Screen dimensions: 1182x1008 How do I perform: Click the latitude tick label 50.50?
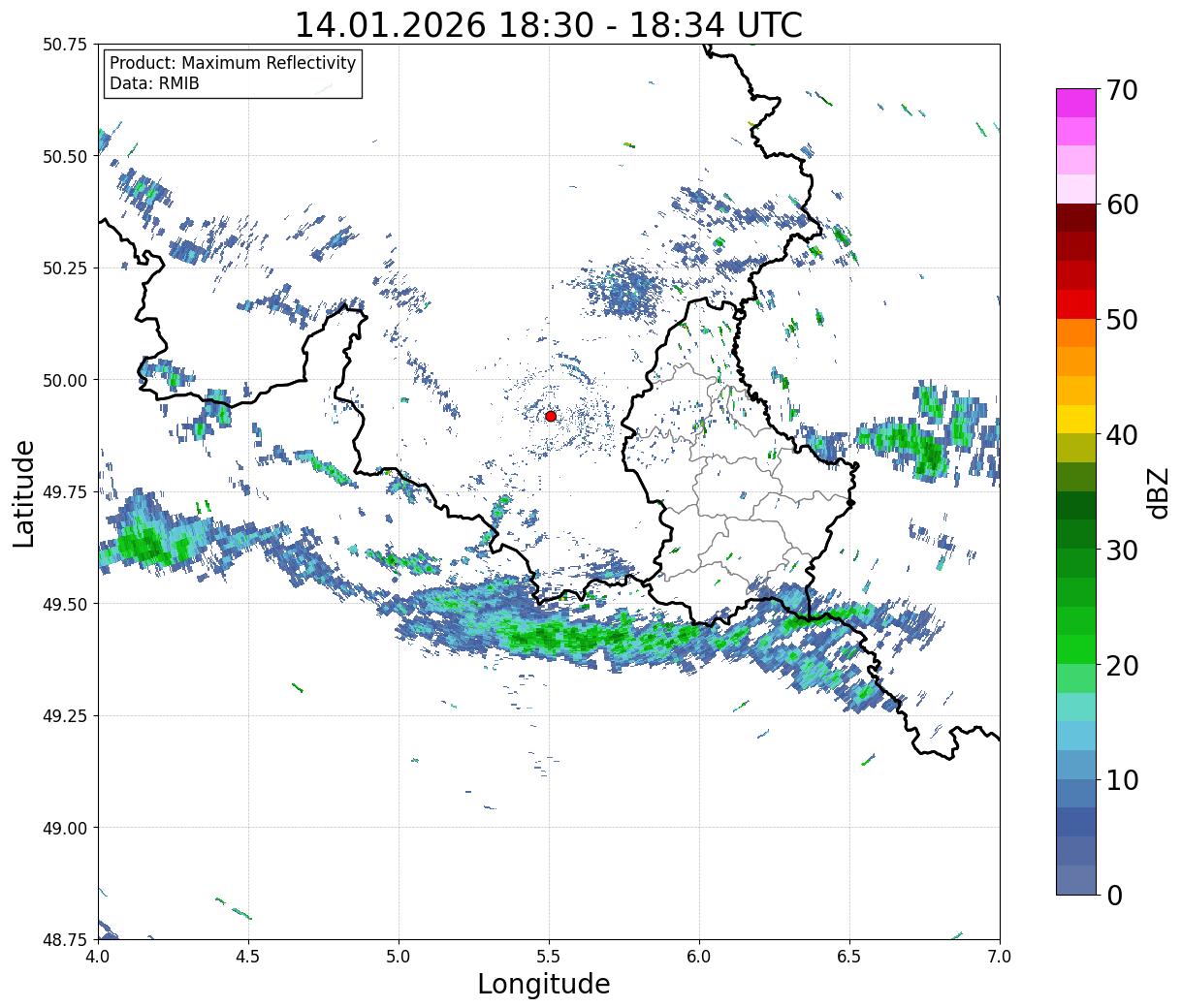point(65,156)
